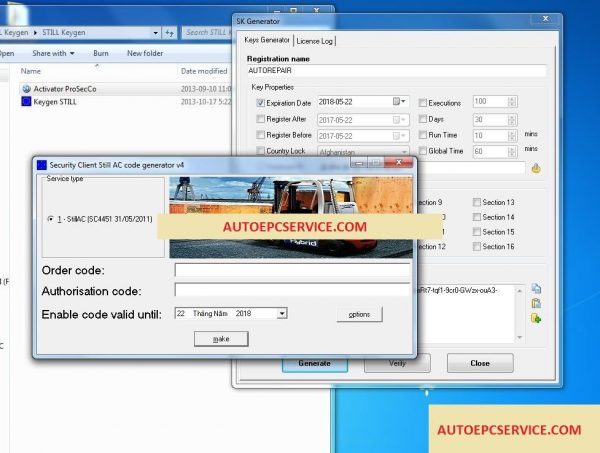The height and width of the screenshot is (453, 600).
Task: Open the Expiration Date calendar dropdown
Action: [x=400, y=101]
